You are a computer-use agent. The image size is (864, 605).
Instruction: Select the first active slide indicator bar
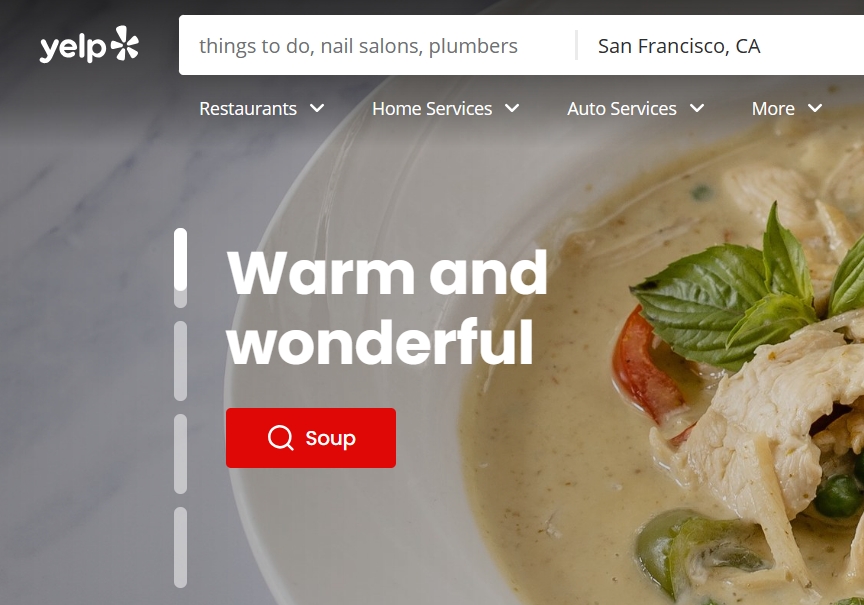tap(180, 268)
